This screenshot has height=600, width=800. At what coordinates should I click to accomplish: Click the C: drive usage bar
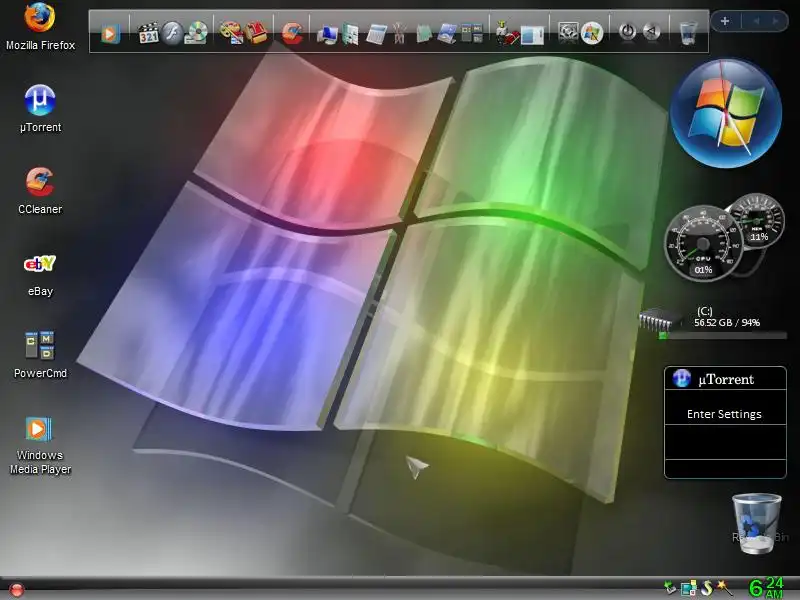point(722,336)
